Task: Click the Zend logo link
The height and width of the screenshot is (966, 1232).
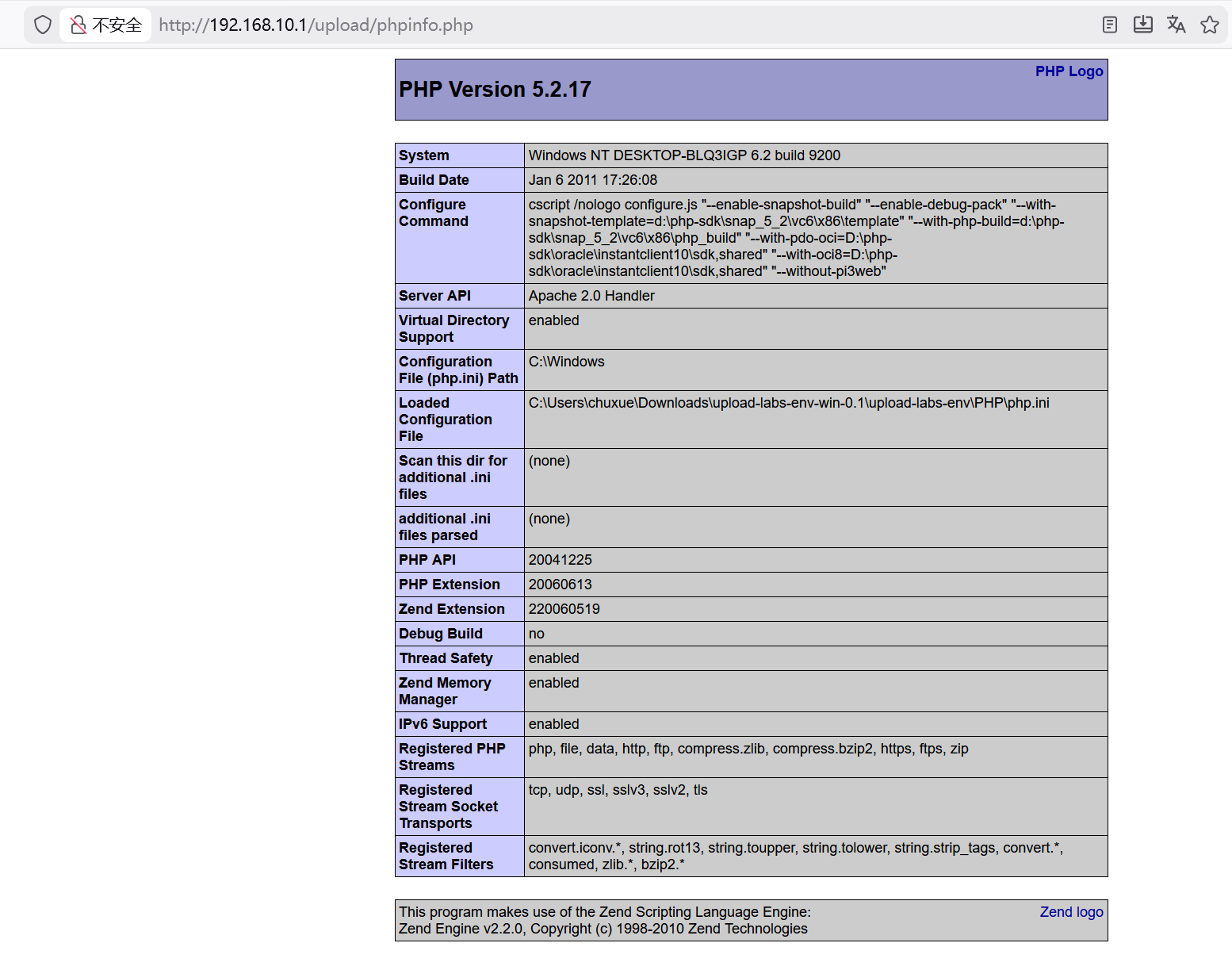Action: 1071,911
